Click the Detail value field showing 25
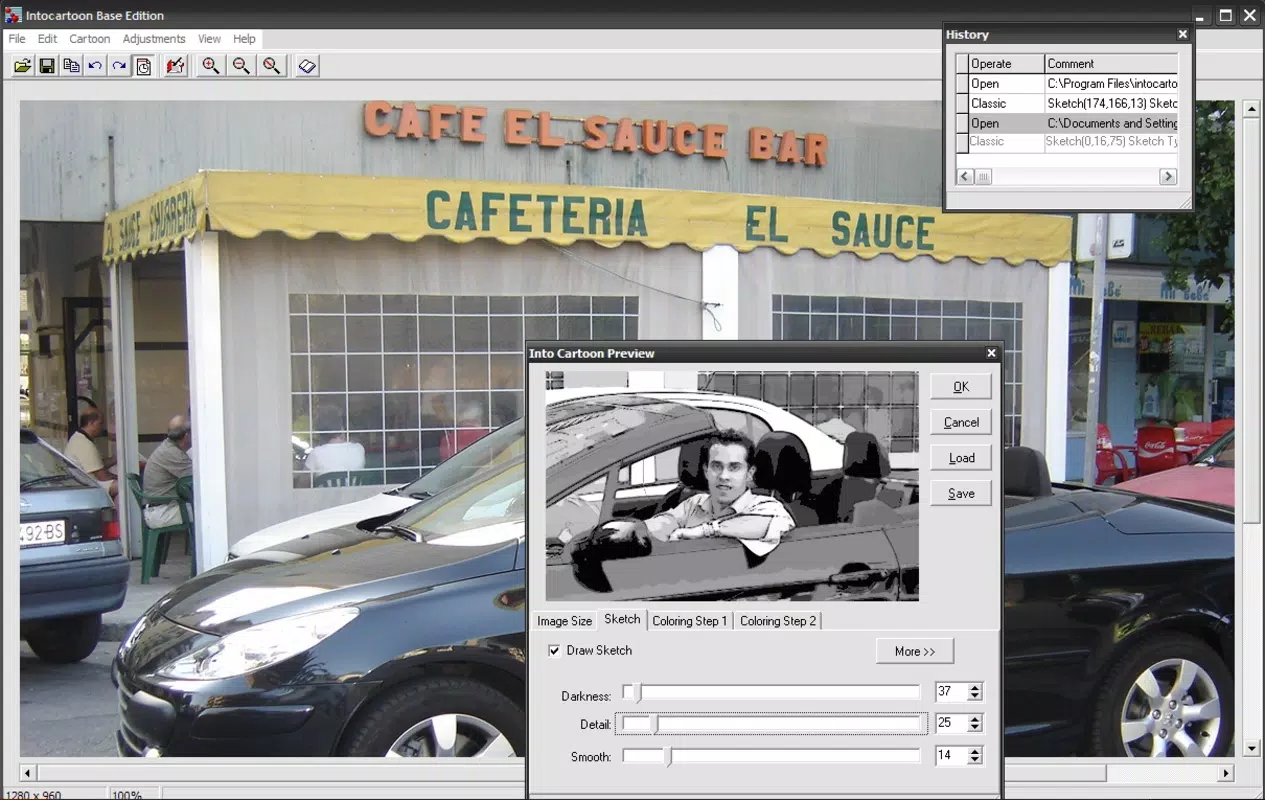The width and height of the screenshot is (1265, 800). point(950,723)
